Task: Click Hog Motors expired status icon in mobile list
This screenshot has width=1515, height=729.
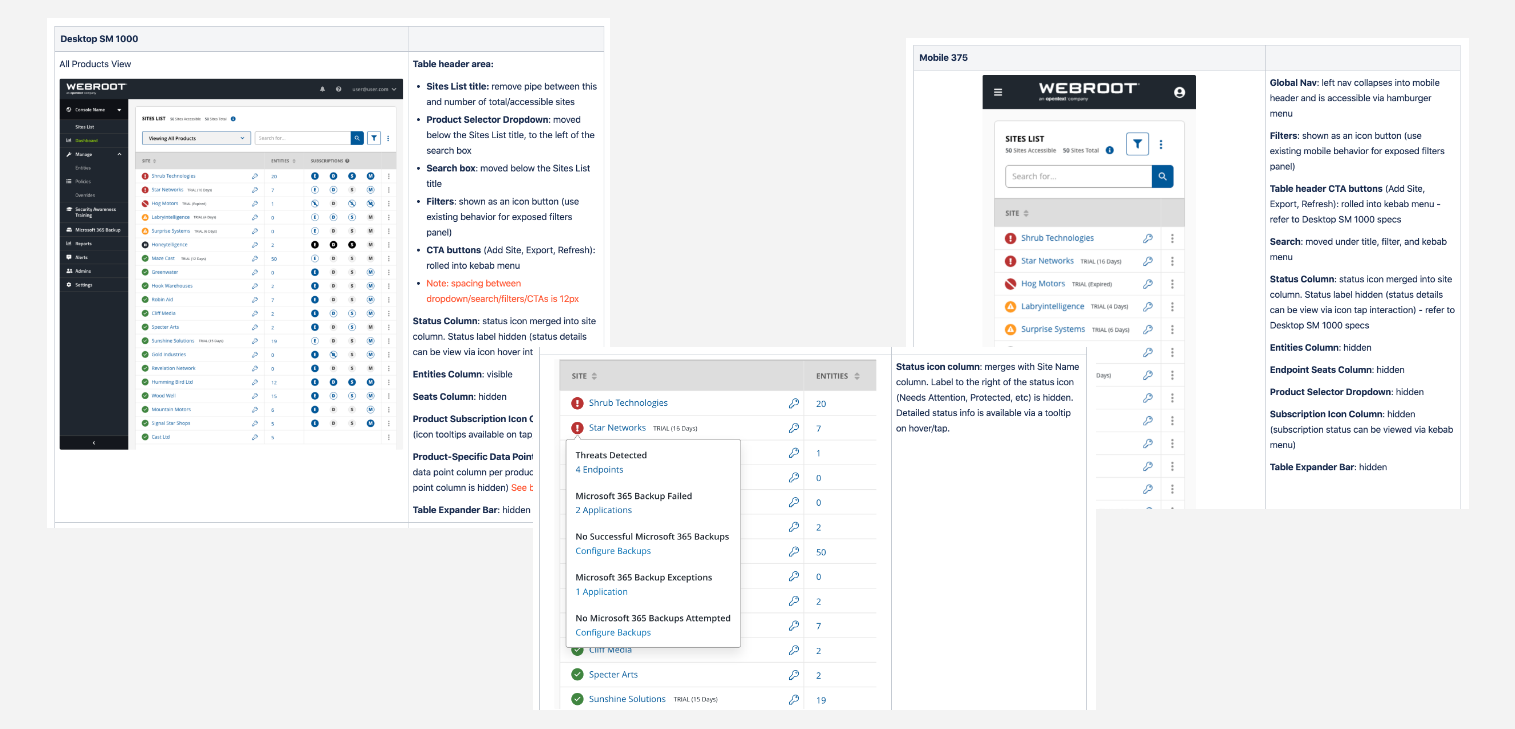Action: [1011, 284]
